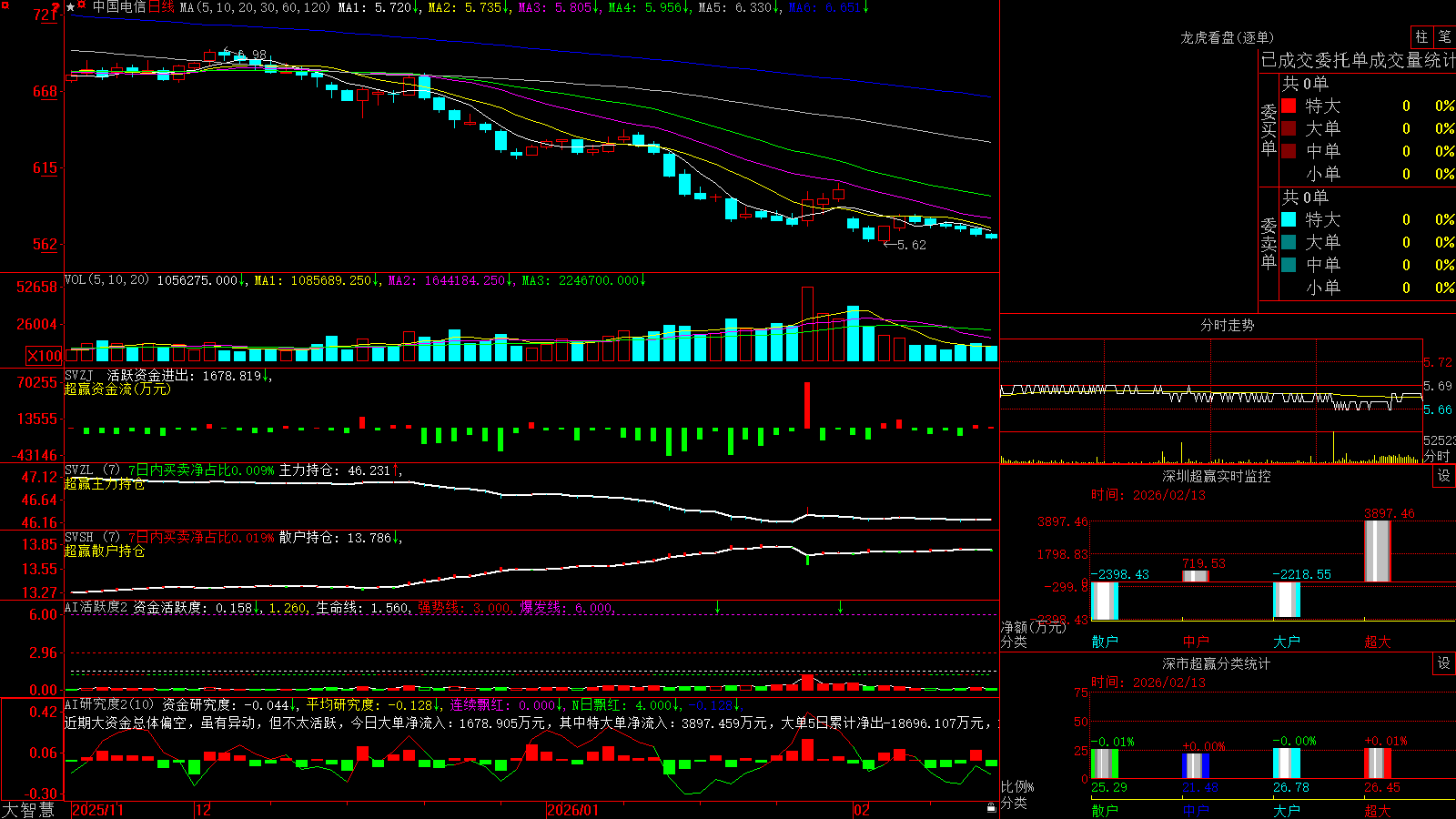Screen dimensions: 1456x819
Task: Click the red square icon at top-left corner
Action: point(5,5)
